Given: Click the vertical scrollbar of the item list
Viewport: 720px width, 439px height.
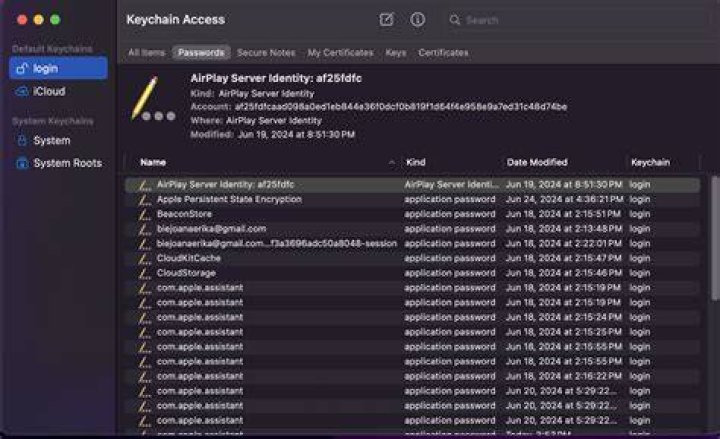Looking at the screenshot, I should (x=714, y=239).
